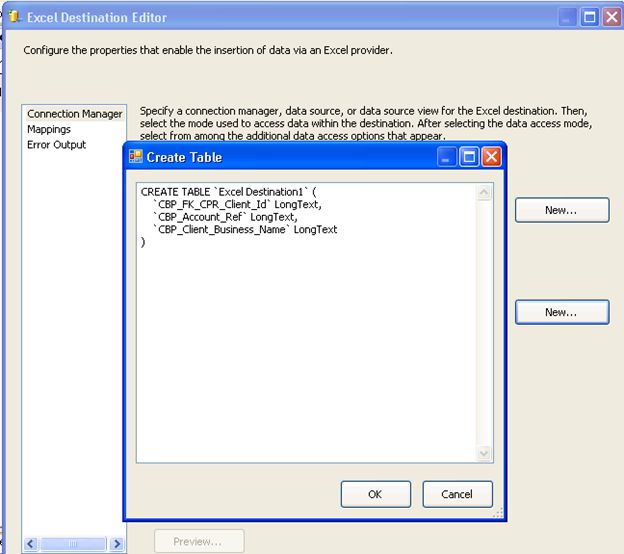Confirm table creation with OK button

pyautogui.click(x=376, y=494)
